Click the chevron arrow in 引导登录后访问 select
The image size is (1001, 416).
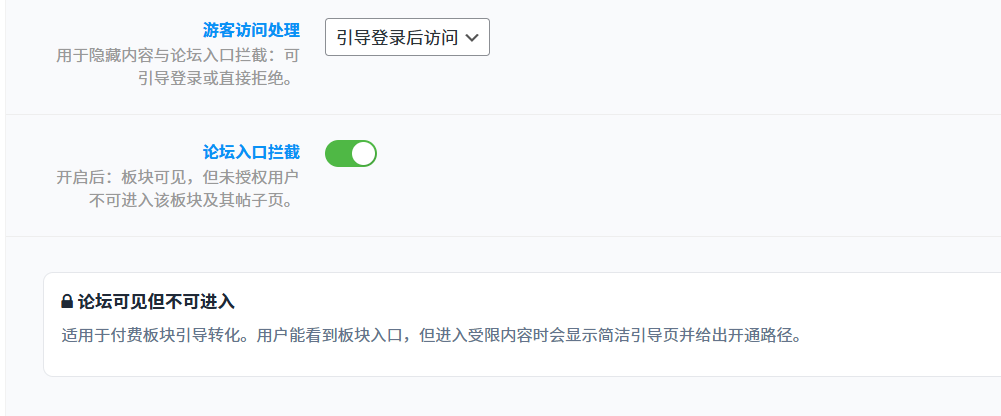473,38
